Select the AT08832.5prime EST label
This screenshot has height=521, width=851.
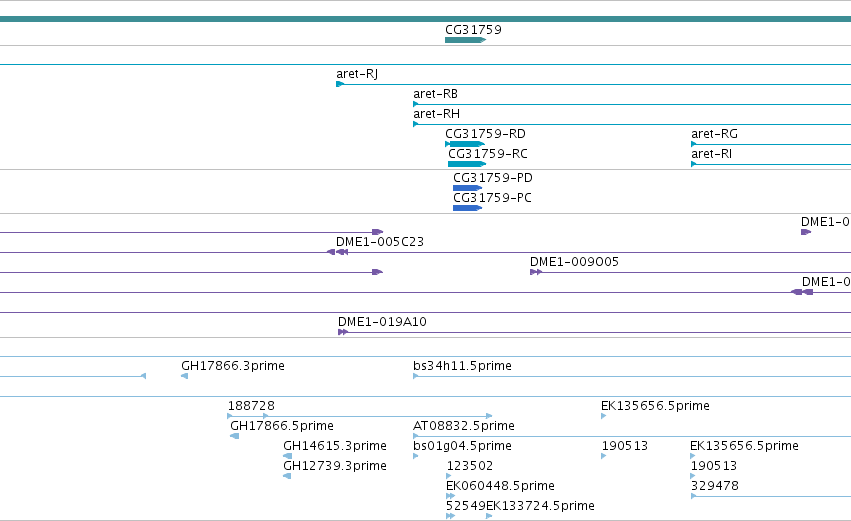pos(463,425)
